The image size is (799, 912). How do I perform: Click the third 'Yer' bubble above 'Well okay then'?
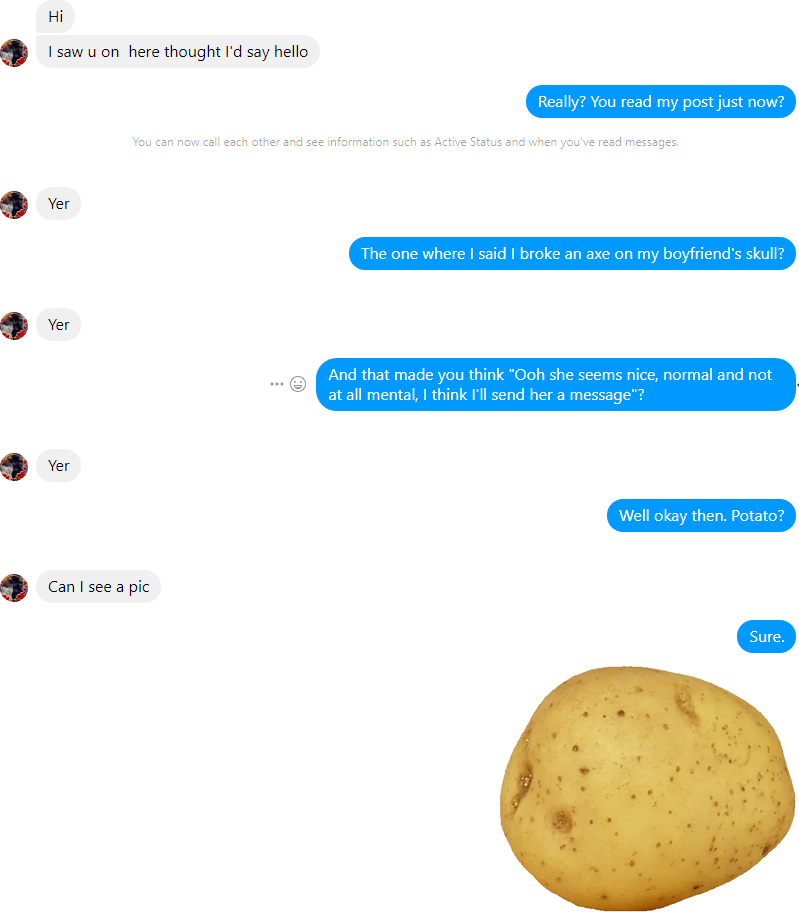(x=58, y=465)
